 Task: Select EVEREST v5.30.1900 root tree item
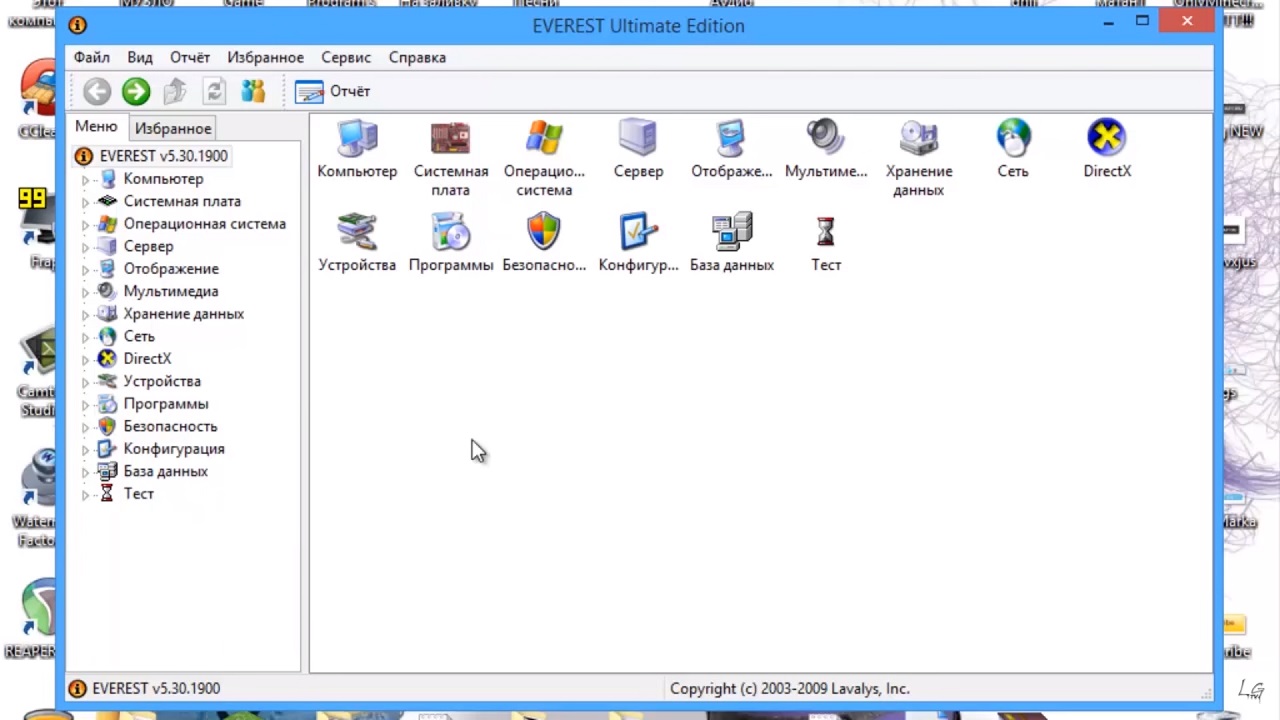click(x=163, y=156)
